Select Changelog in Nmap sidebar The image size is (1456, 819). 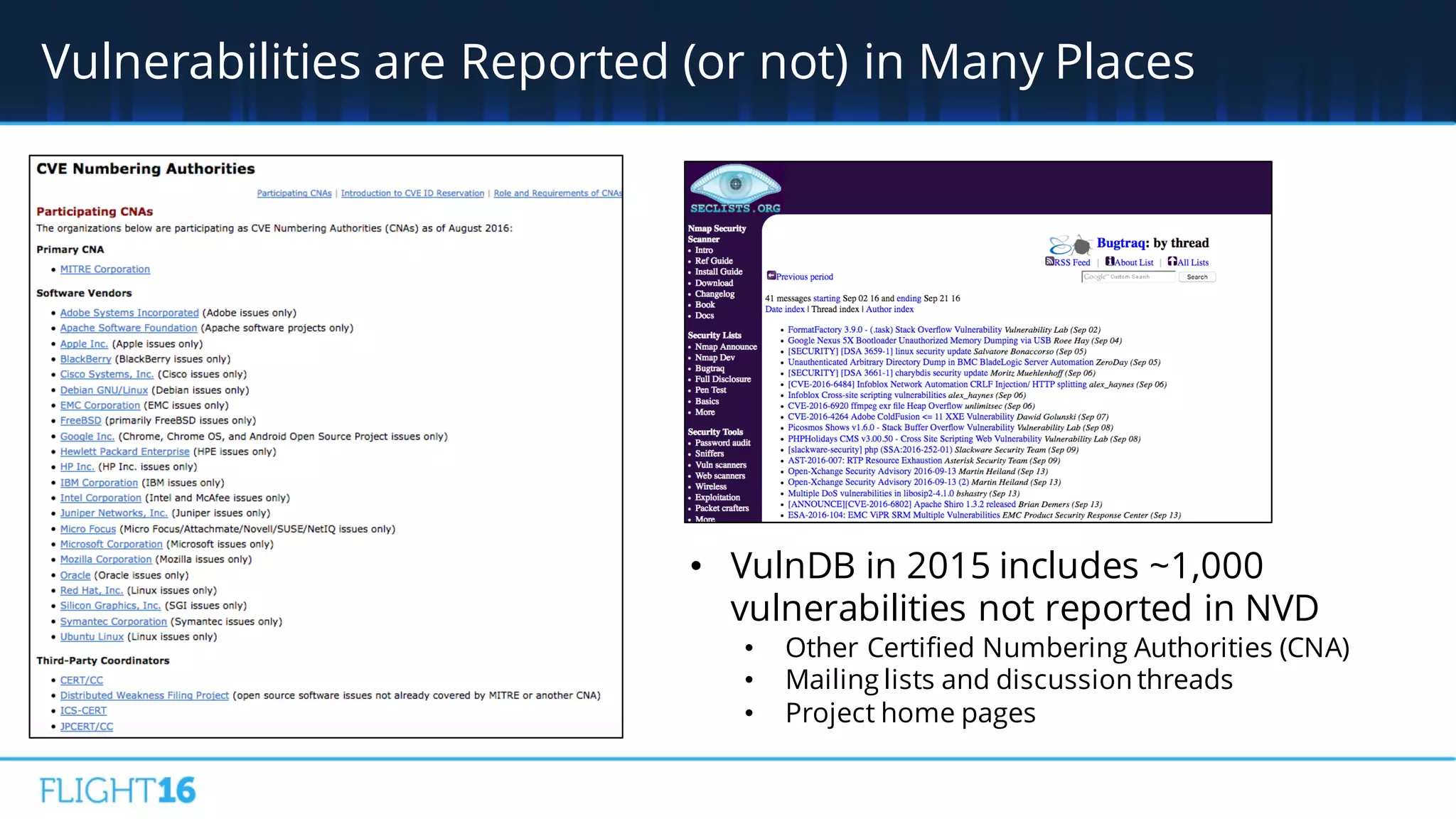tap(715, 294)
